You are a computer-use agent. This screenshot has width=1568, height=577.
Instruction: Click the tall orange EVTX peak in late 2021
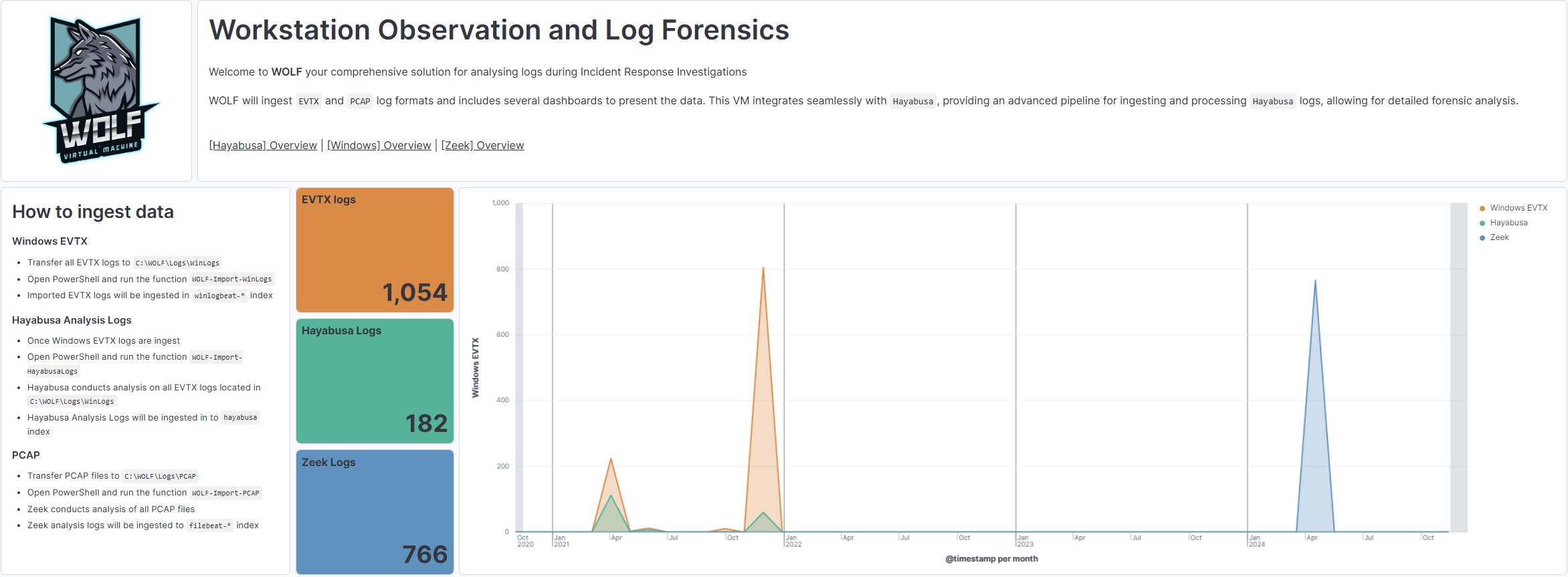coord(763,269)
